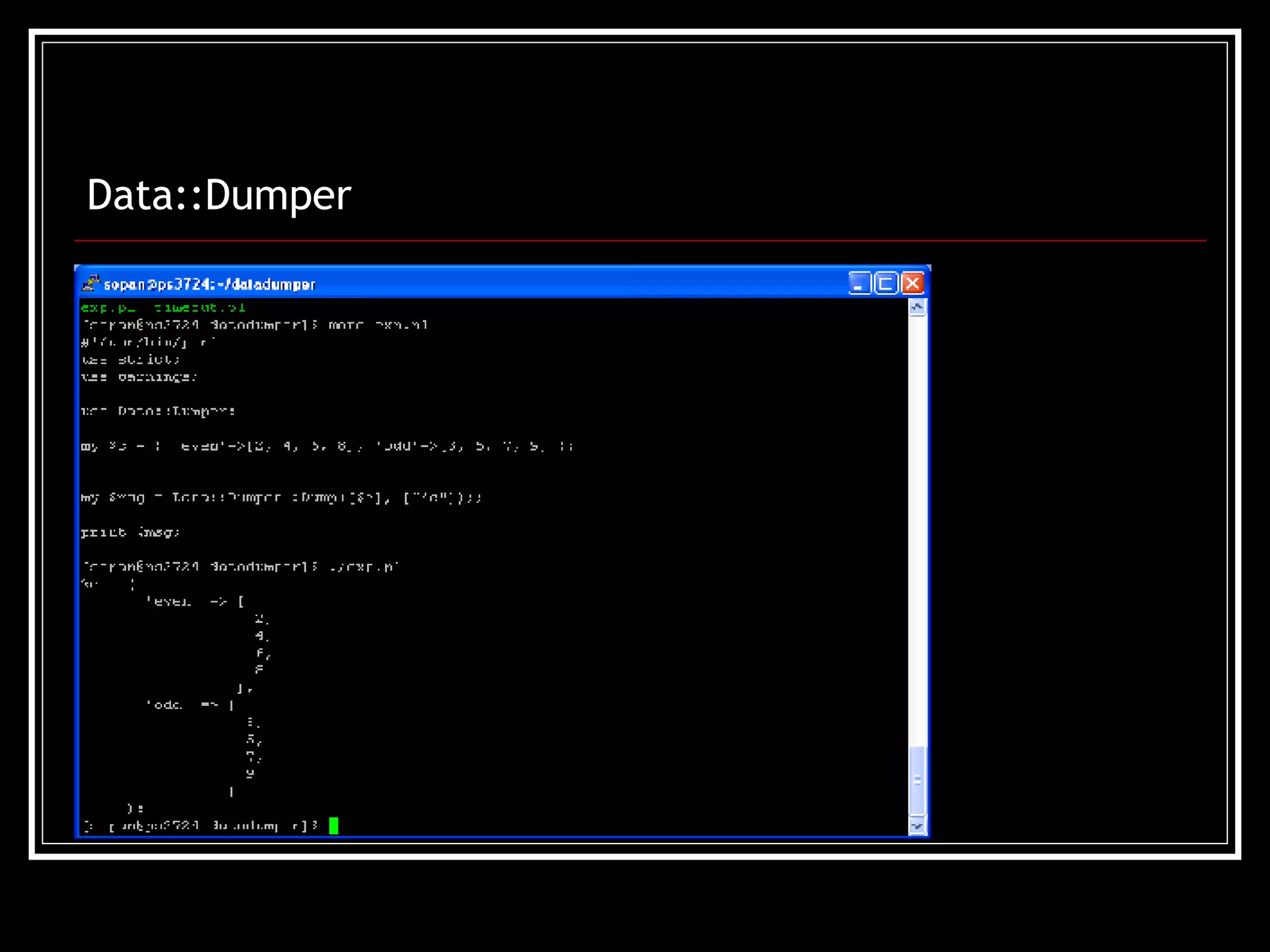Click the 'use Data::Dumper;' line
The width and height of the screenshot is (1270, 952).
tap(158, 412)
